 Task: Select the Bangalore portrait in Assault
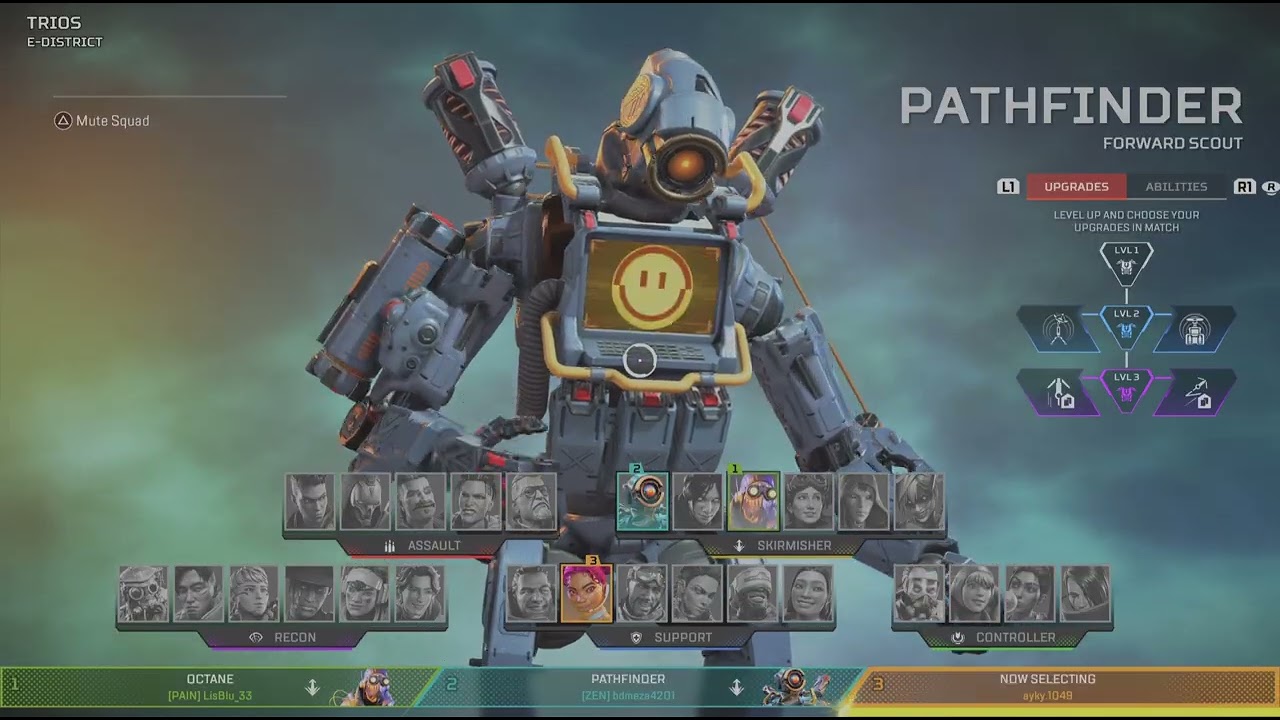(x=311, y=502)
